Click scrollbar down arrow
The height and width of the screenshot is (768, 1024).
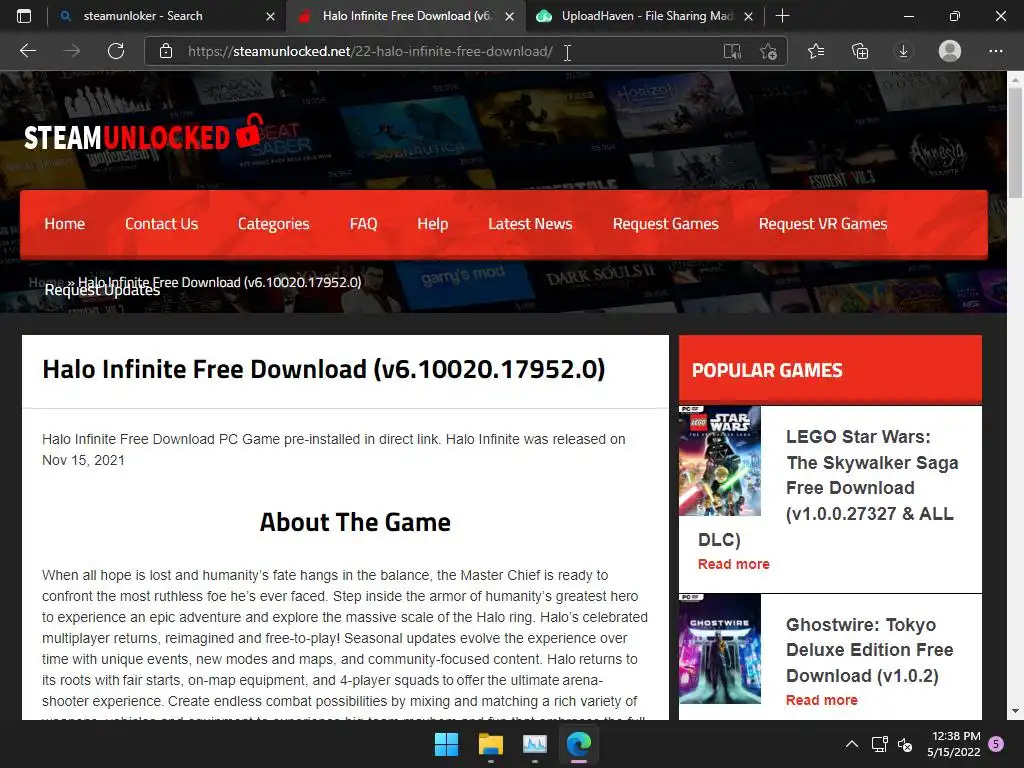1015,711
